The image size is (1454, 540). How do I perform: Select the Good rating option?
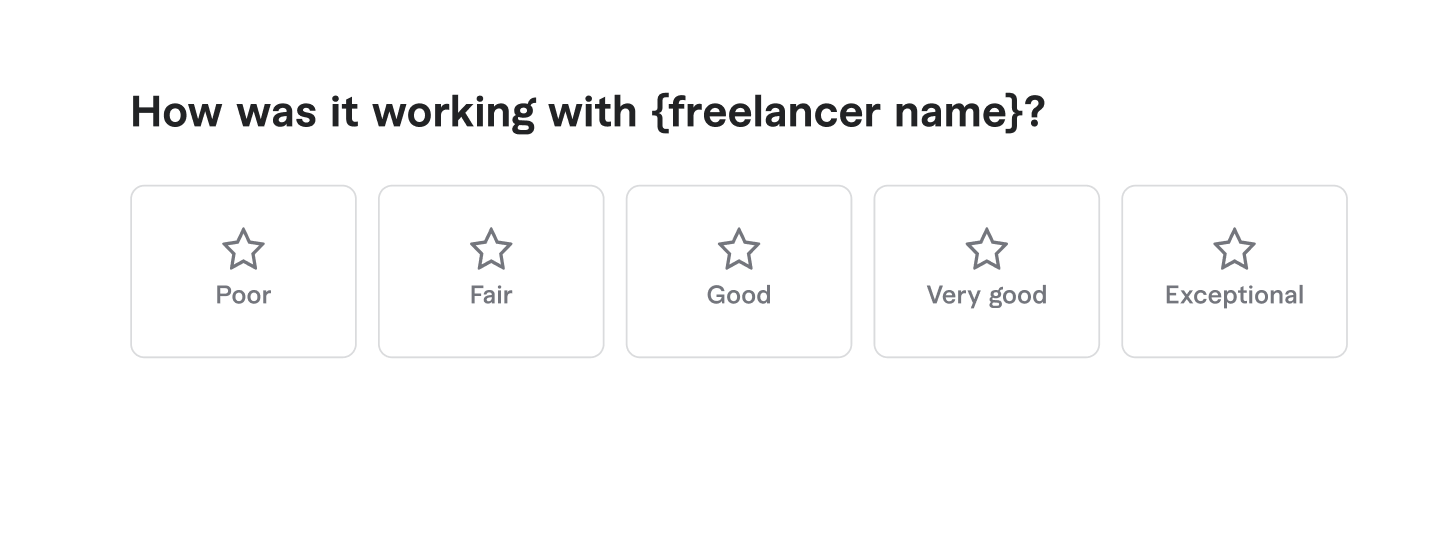(739, 271)
